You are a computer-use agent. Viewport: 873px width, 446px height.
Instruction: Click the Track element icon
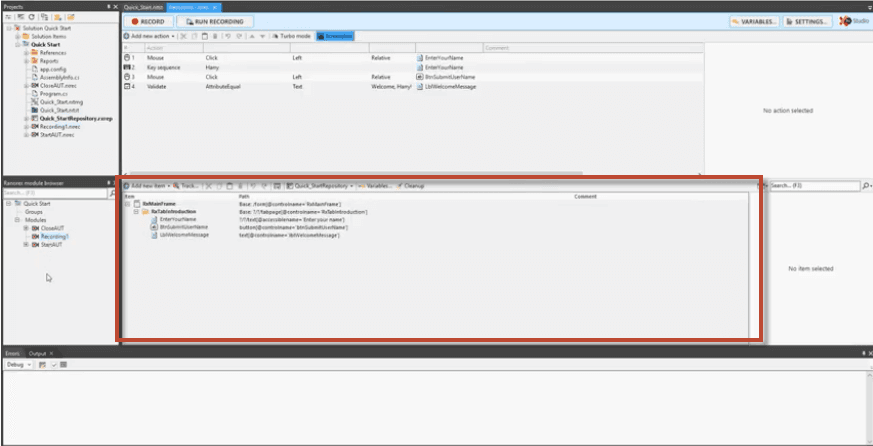pyautogui.click(x=185, y=186)
